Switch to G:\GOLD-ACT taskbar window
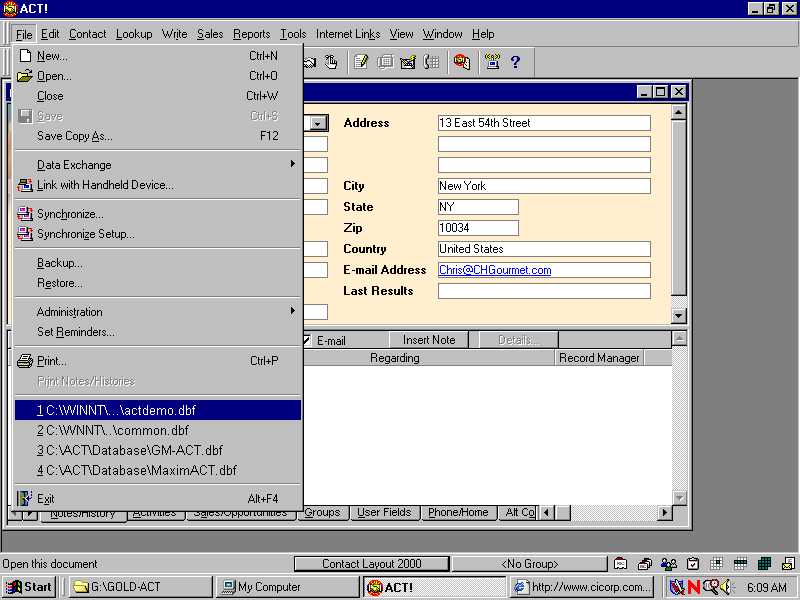Image resolution: width=800 pixels, height=600 pixels. [141, 587]
